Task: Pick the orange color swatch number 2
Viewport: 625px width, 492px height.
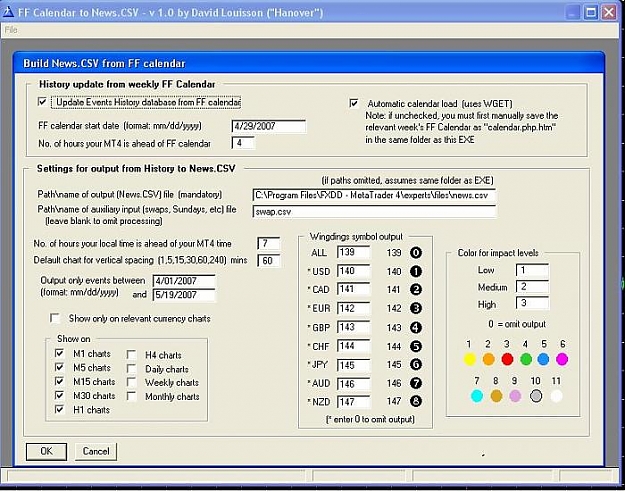Action: 489,359
